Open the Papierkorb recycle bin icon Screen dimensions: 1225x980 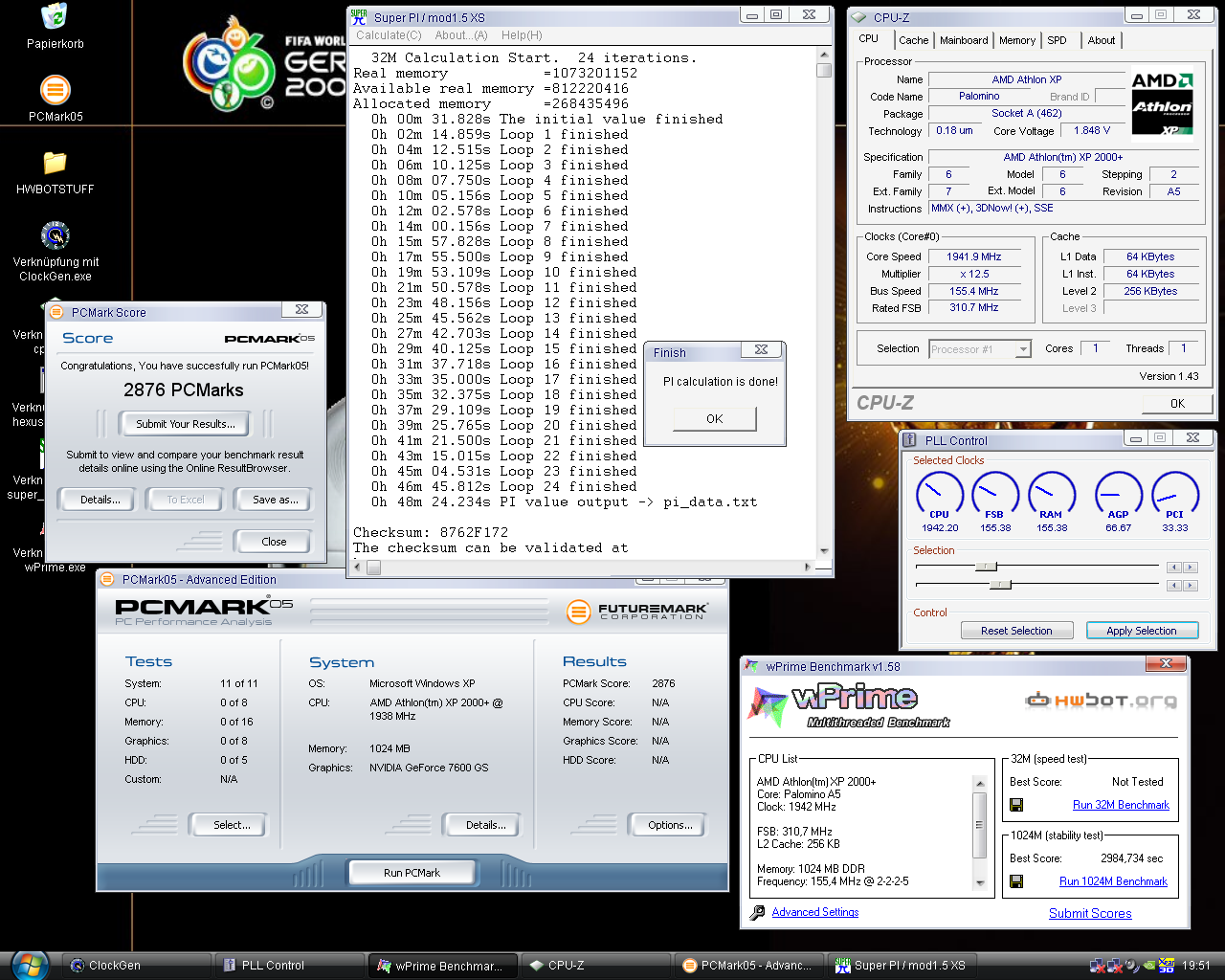[55, 26]
